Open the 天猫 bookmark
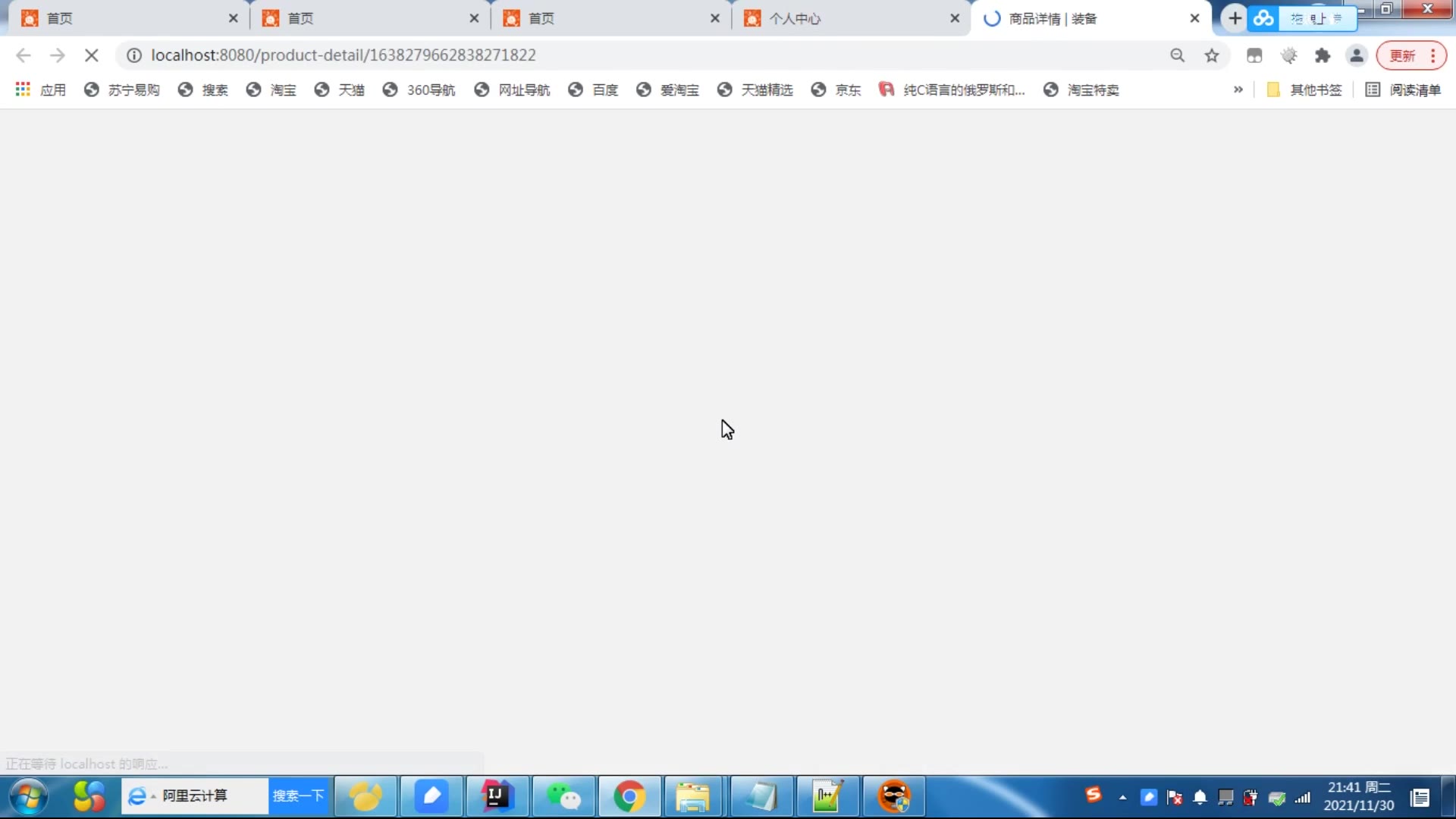This screenshot has width=1456, height=819. 340,89
